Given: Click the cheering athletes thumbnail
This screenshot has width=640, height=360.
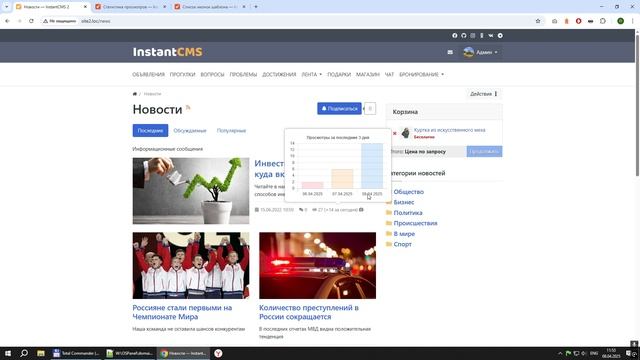Looking at the screenshot, I should 191,265.
